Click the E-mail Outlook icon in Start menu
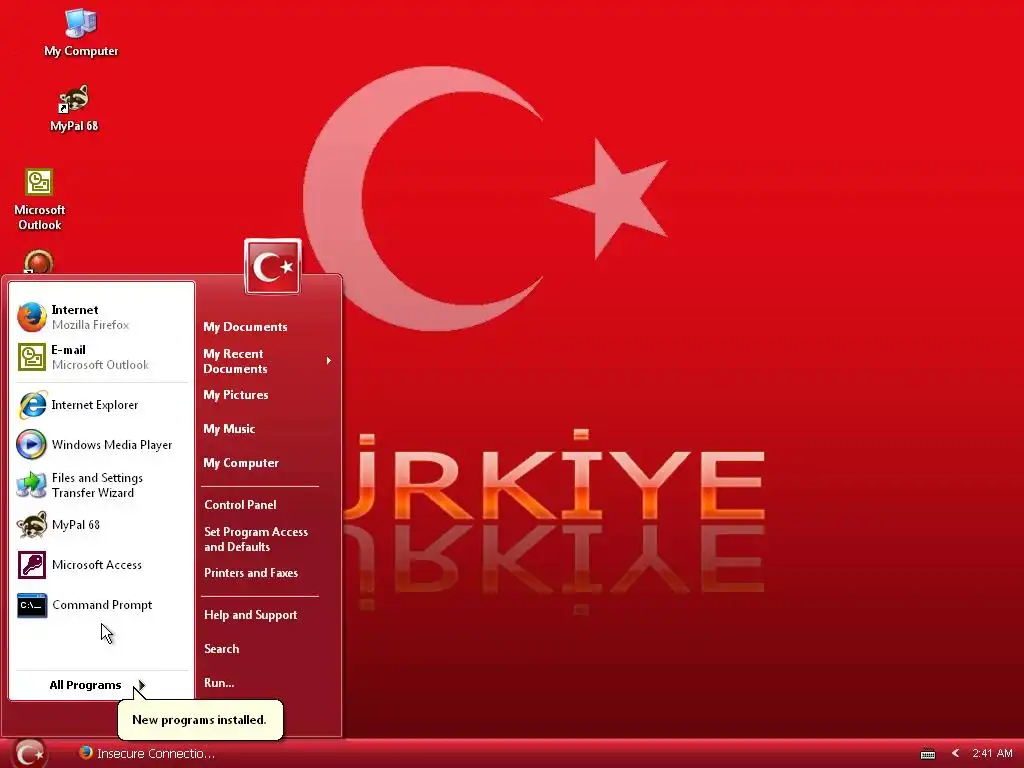The width and height of the screenshot is (1024, 768). pos(31,357)
